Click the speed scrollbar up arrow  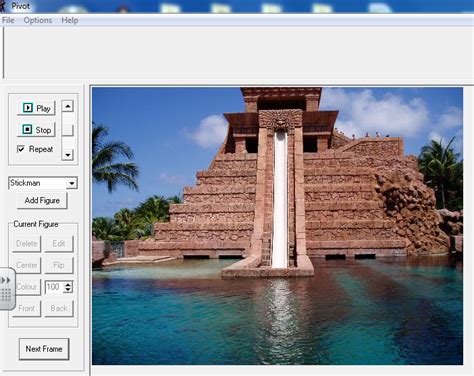tap(68, 106)
